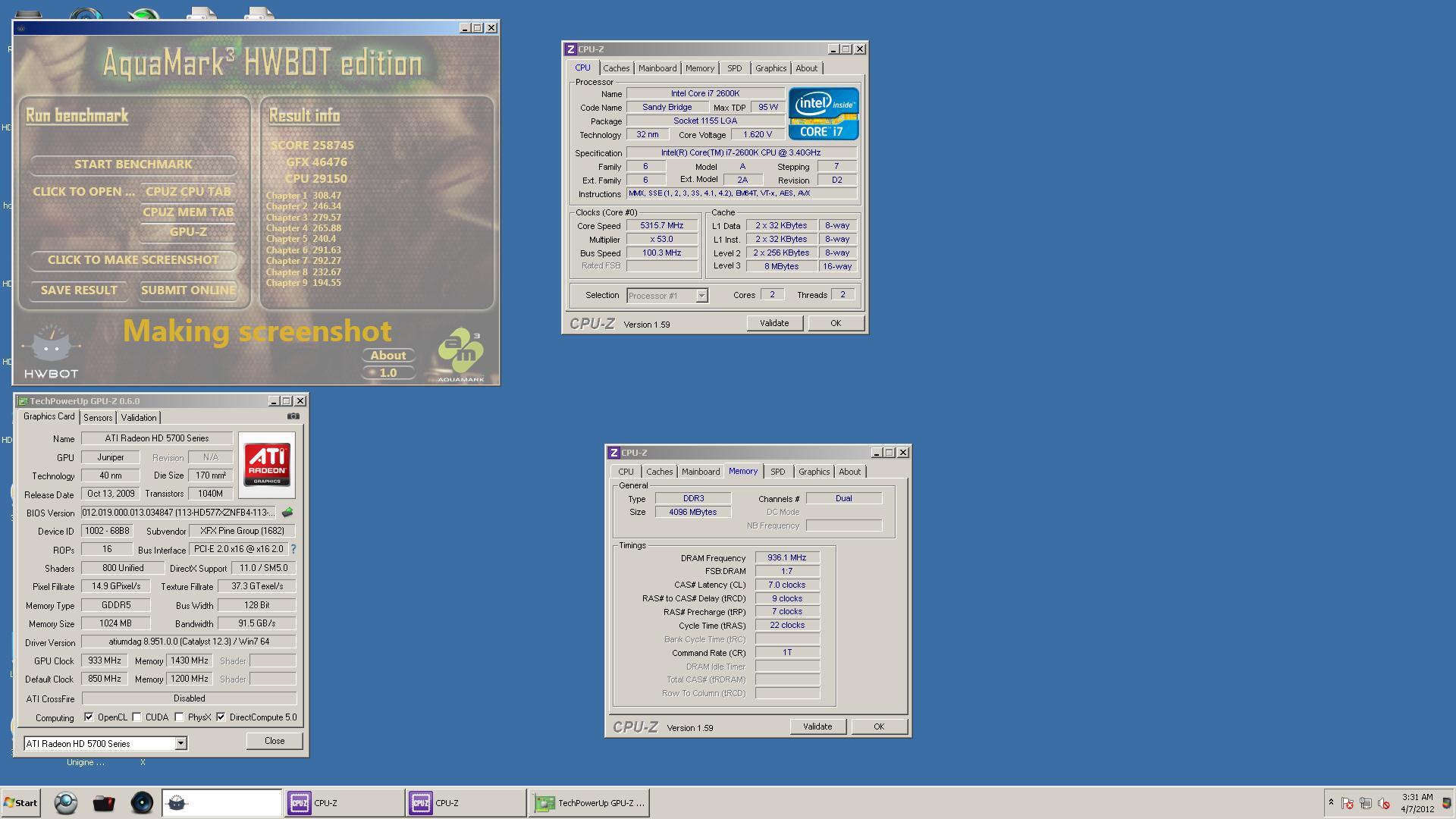Toggle the CUDA checkbox

click(x=136, y=717)
